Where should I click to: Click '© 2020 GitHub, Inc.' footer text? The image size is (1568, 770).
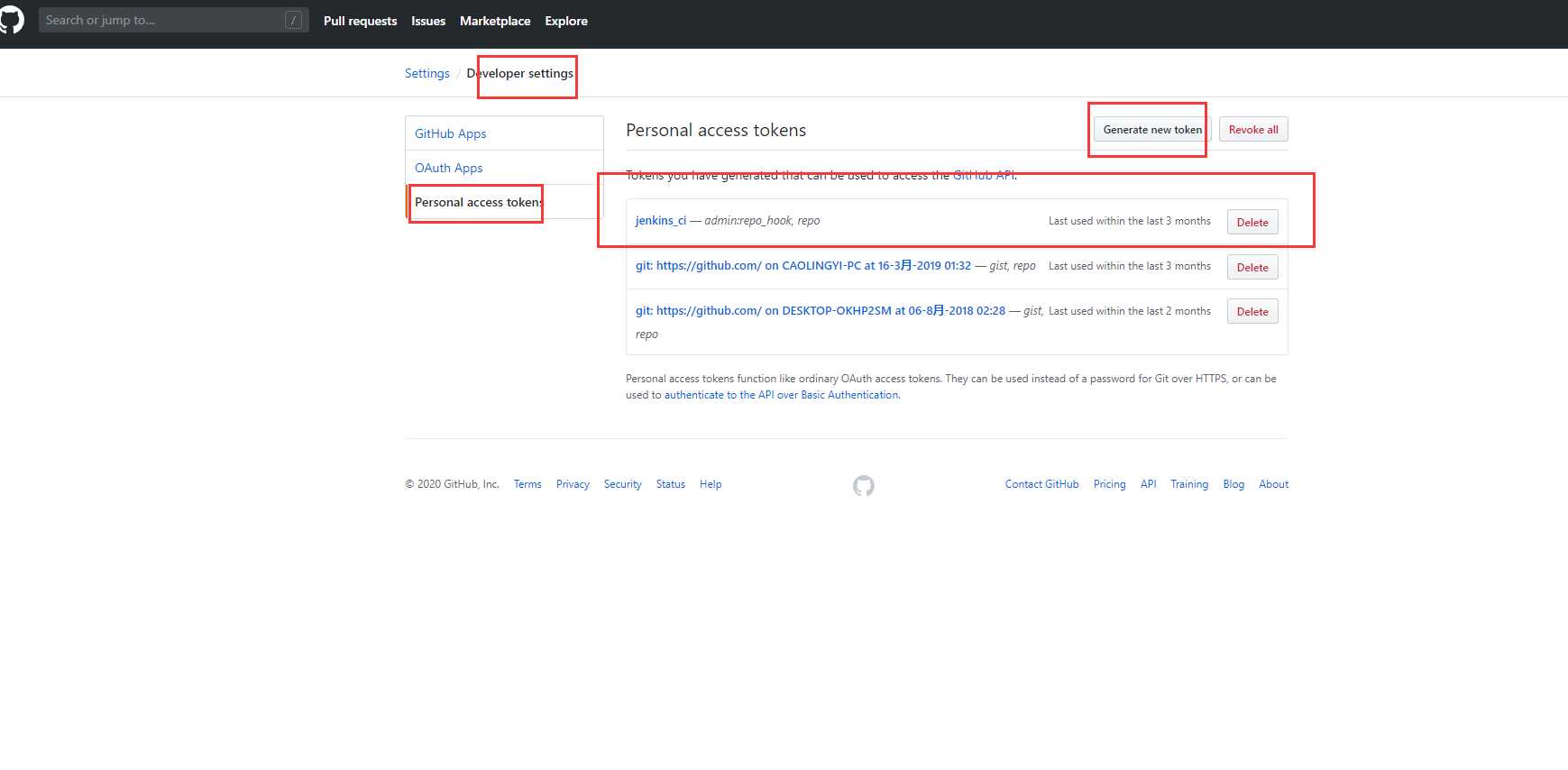[452, 484]
